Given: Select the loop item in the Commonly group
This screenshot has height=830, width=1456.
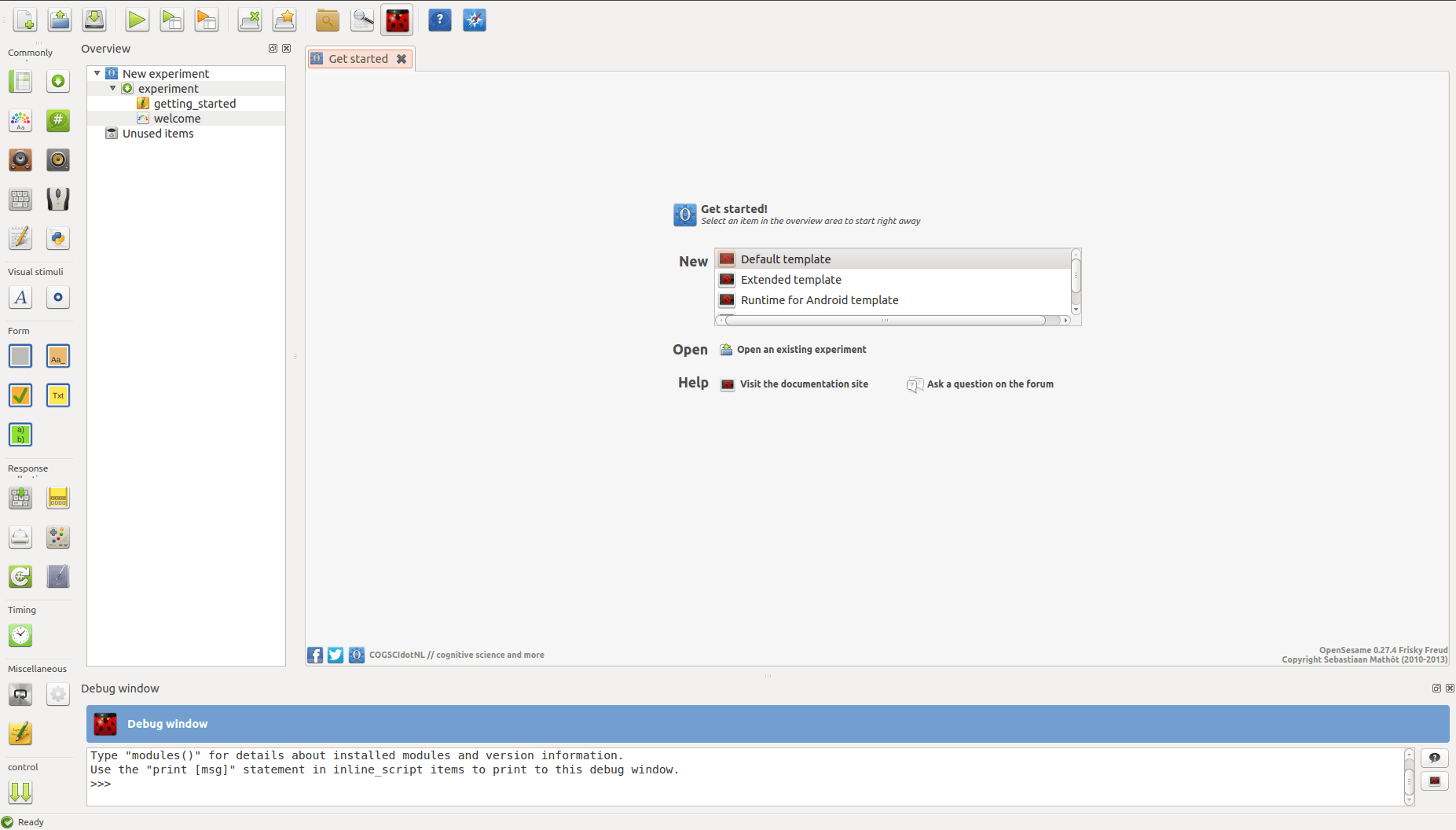Looking at the screenshot, I should click(x=20, y=81).
